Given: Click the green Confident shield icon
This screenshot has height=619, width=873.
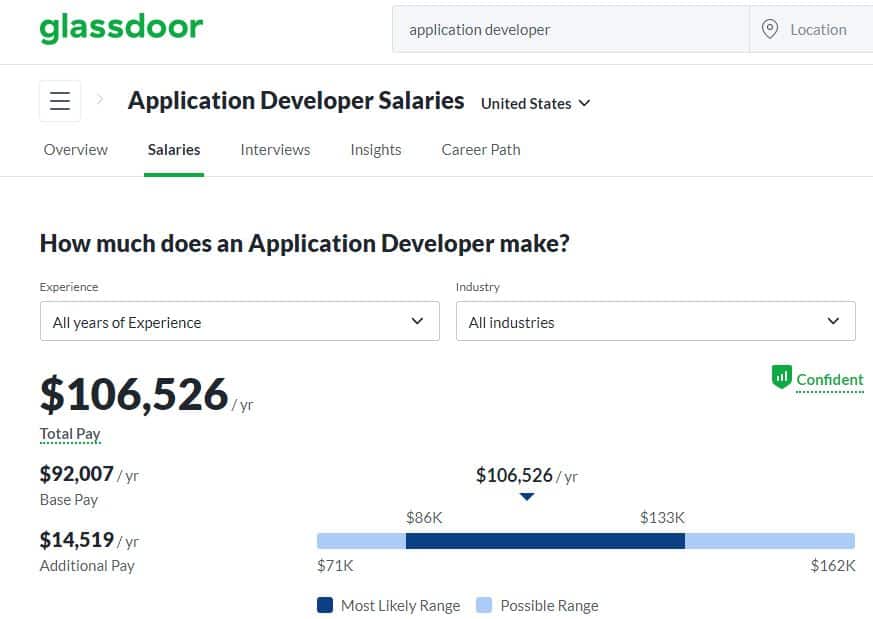Looking at the screenshot, I should pos(782,377).
